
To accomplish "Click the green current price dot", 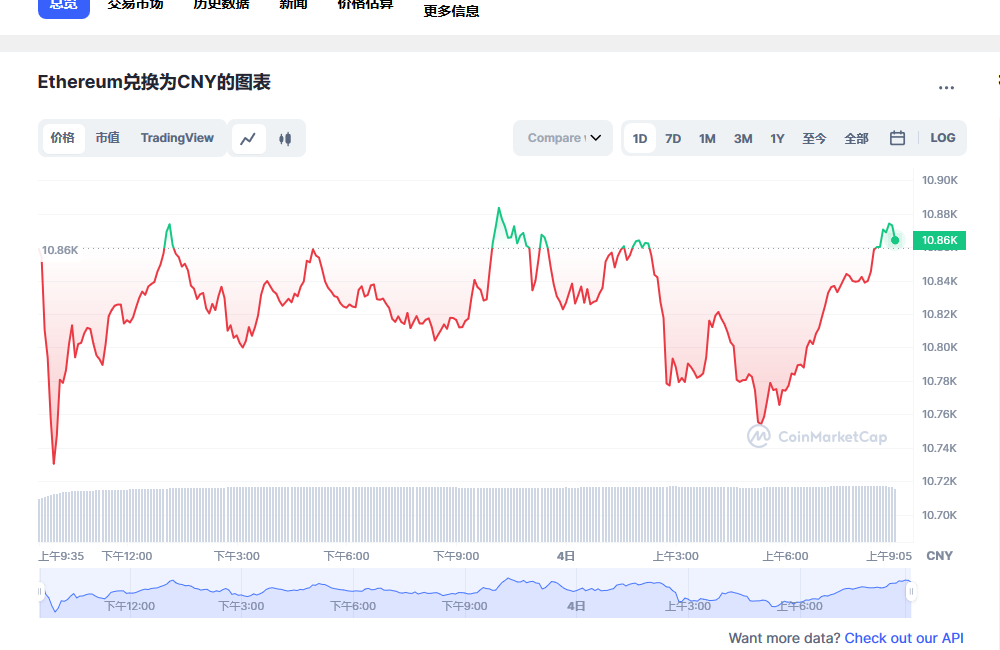I will pyautogui.click(x=895, y=240).
